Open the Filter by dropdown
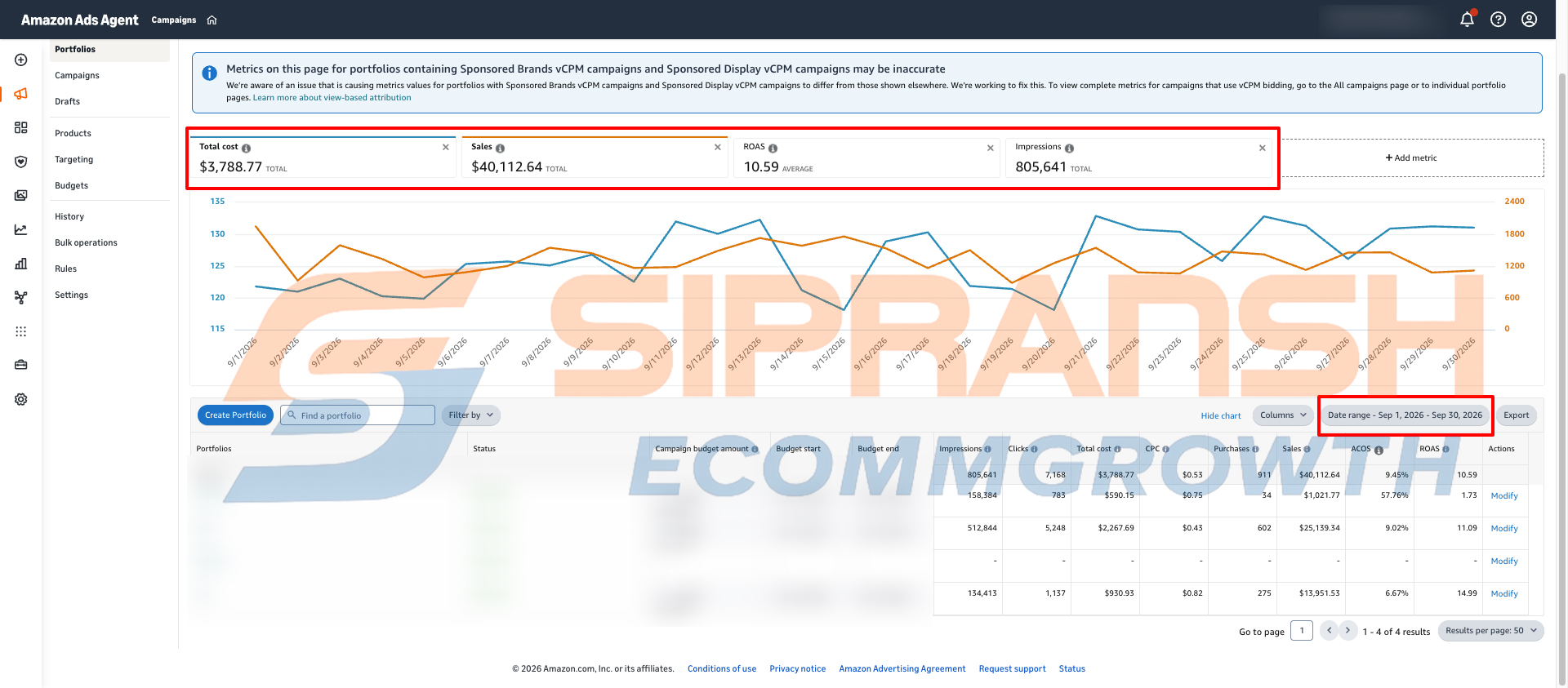The height and width of the screenshot is (688, 1568). coord(470,415)
